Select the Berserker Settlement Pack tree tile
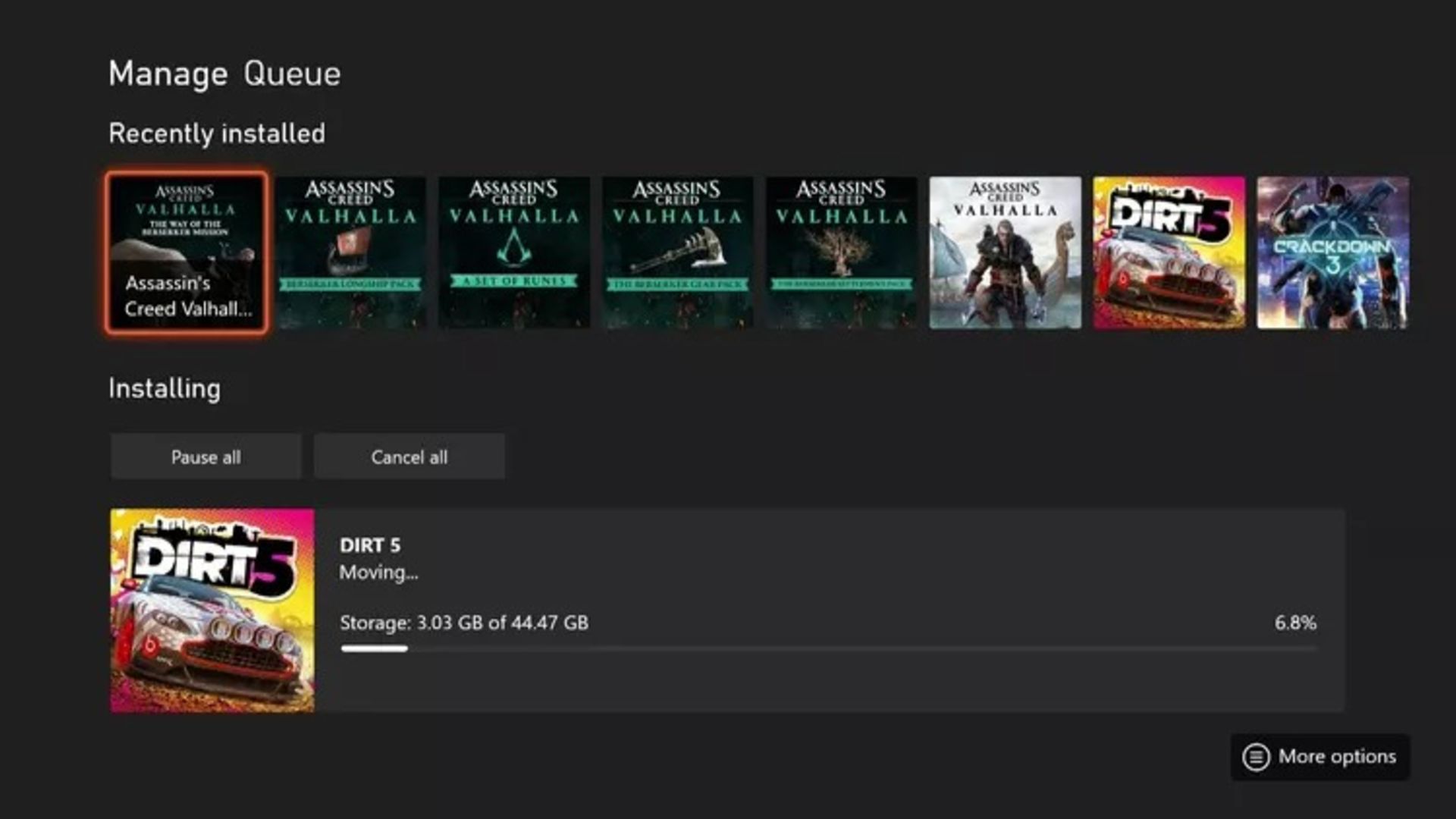Viewport: 1456px width, 819px height. tap(841, 253)
